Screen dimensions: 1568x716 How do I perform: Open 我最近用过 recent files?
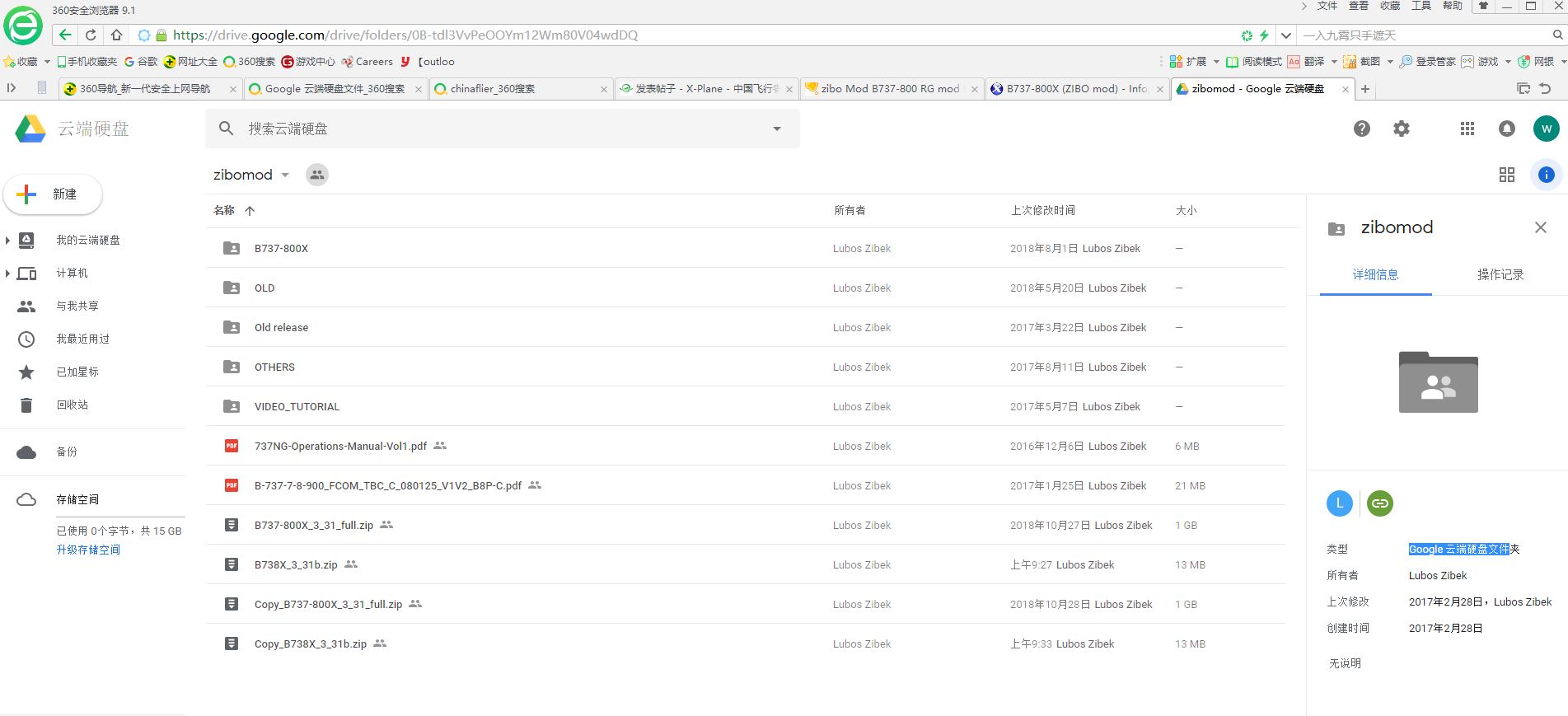(82, 339)
